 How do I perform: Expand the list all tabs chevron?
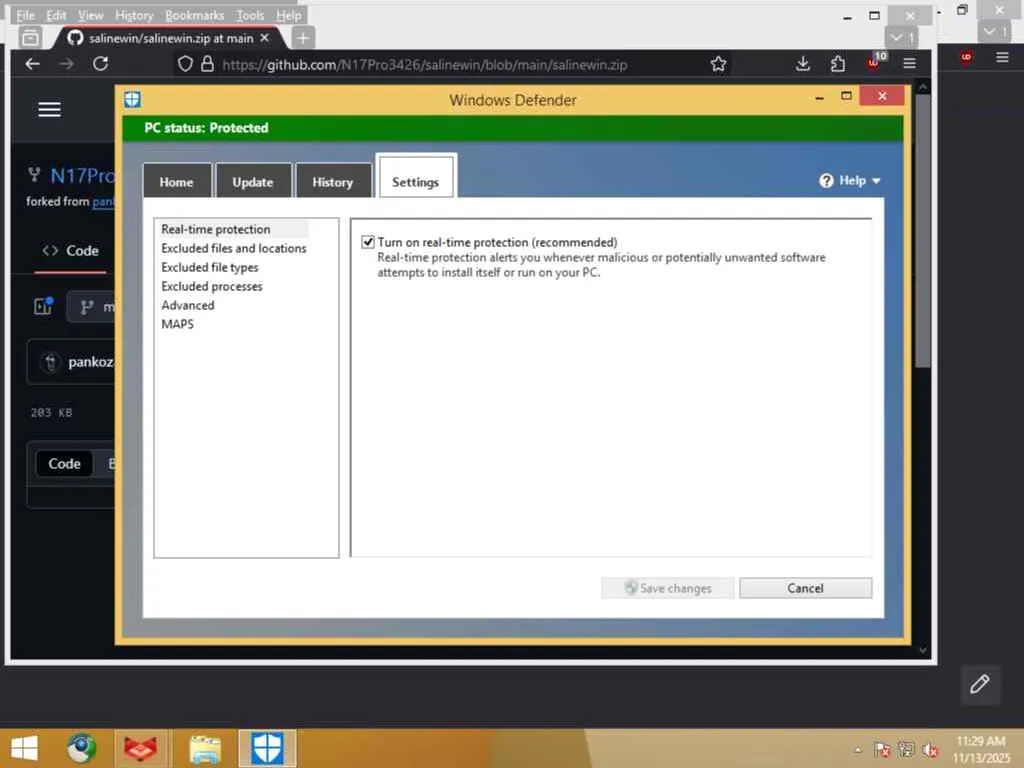click(902, 37)
